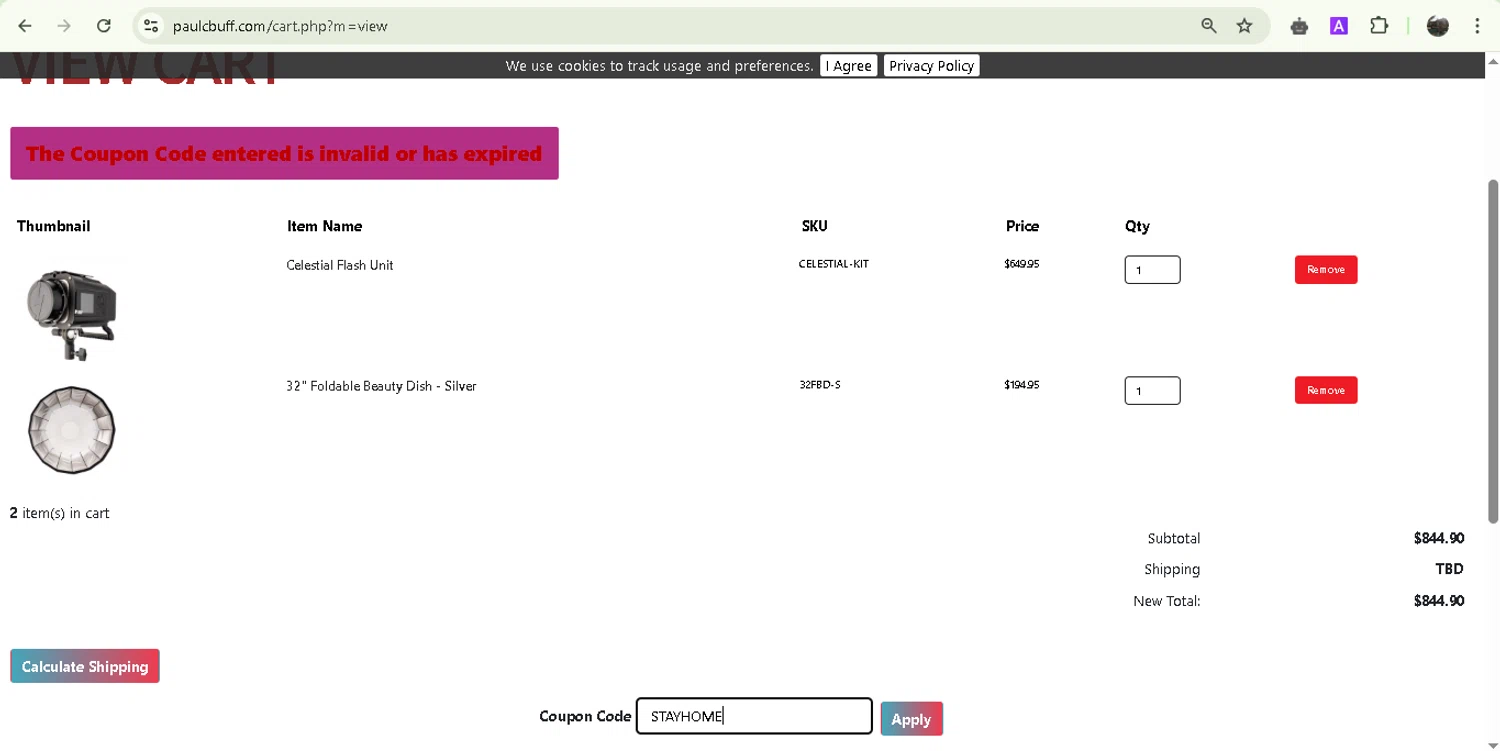Click the $649.95 price

click(x=1021, y=264)
